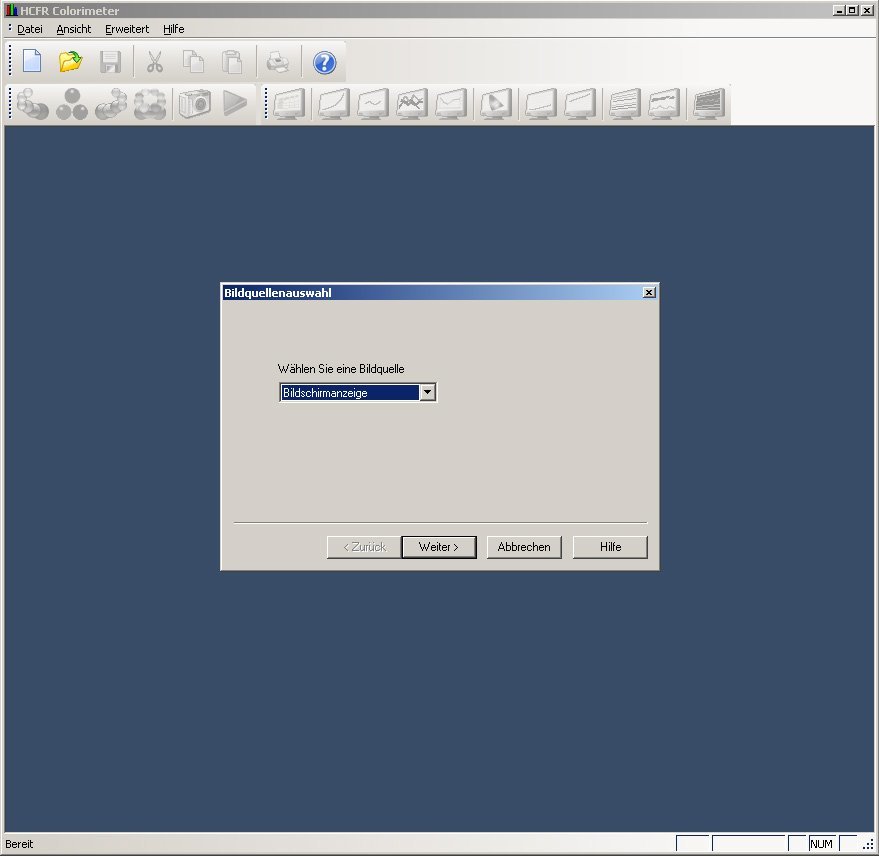Click the HCFR Colorimeter title bar icon
Viewport: 879px width, 856px height.
tap(11, 10)
